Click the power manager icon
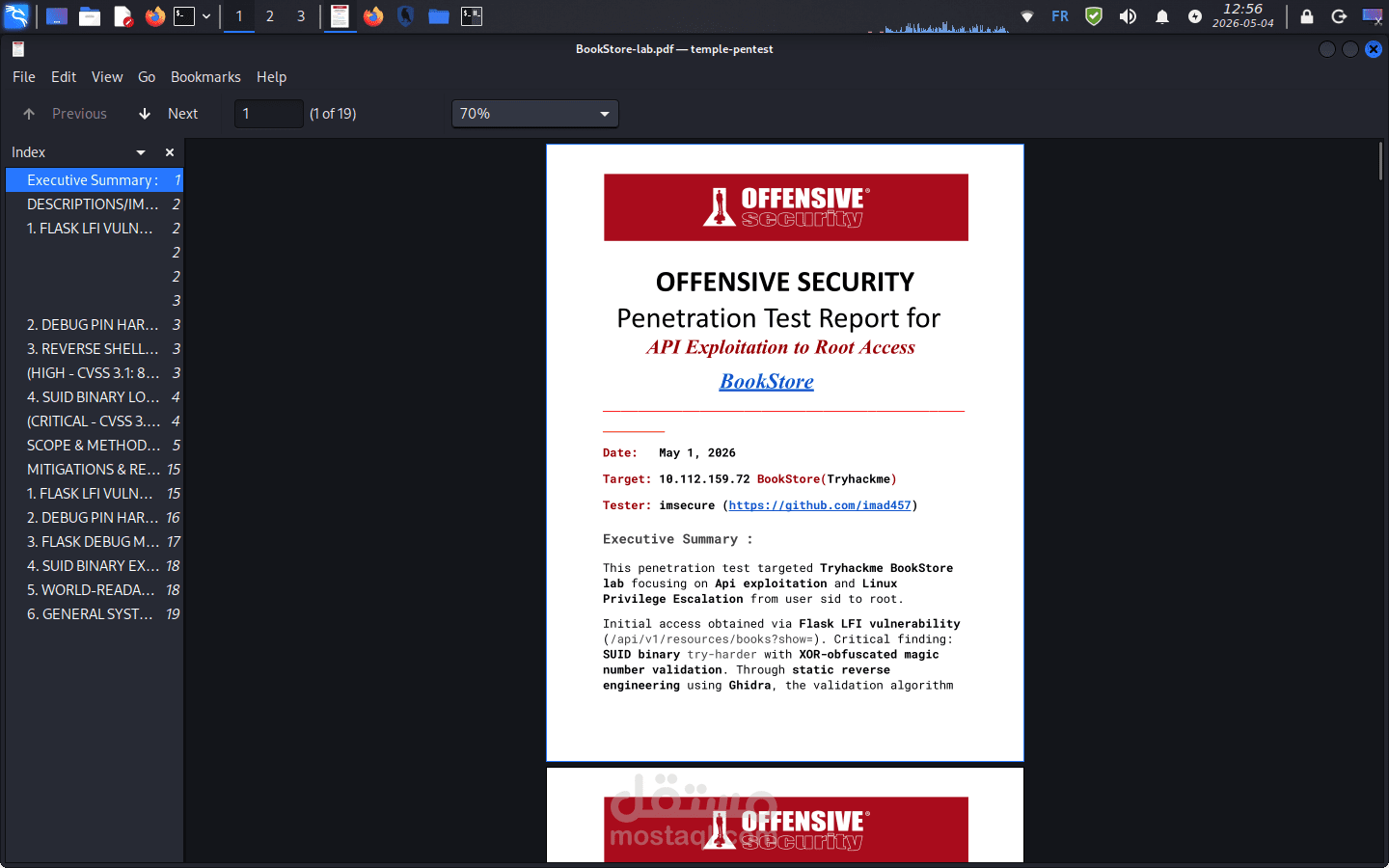Screen dimensions: 1389x868 coord(1195,16)
